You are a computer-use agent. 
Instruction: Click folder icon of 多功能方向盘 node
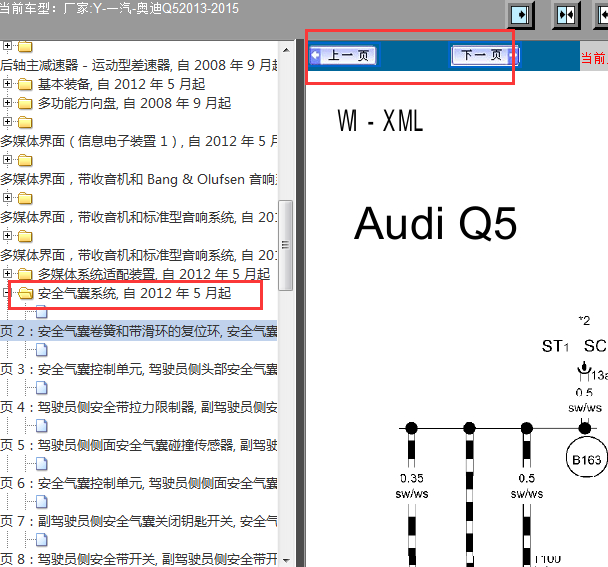(x=25, y=103)
